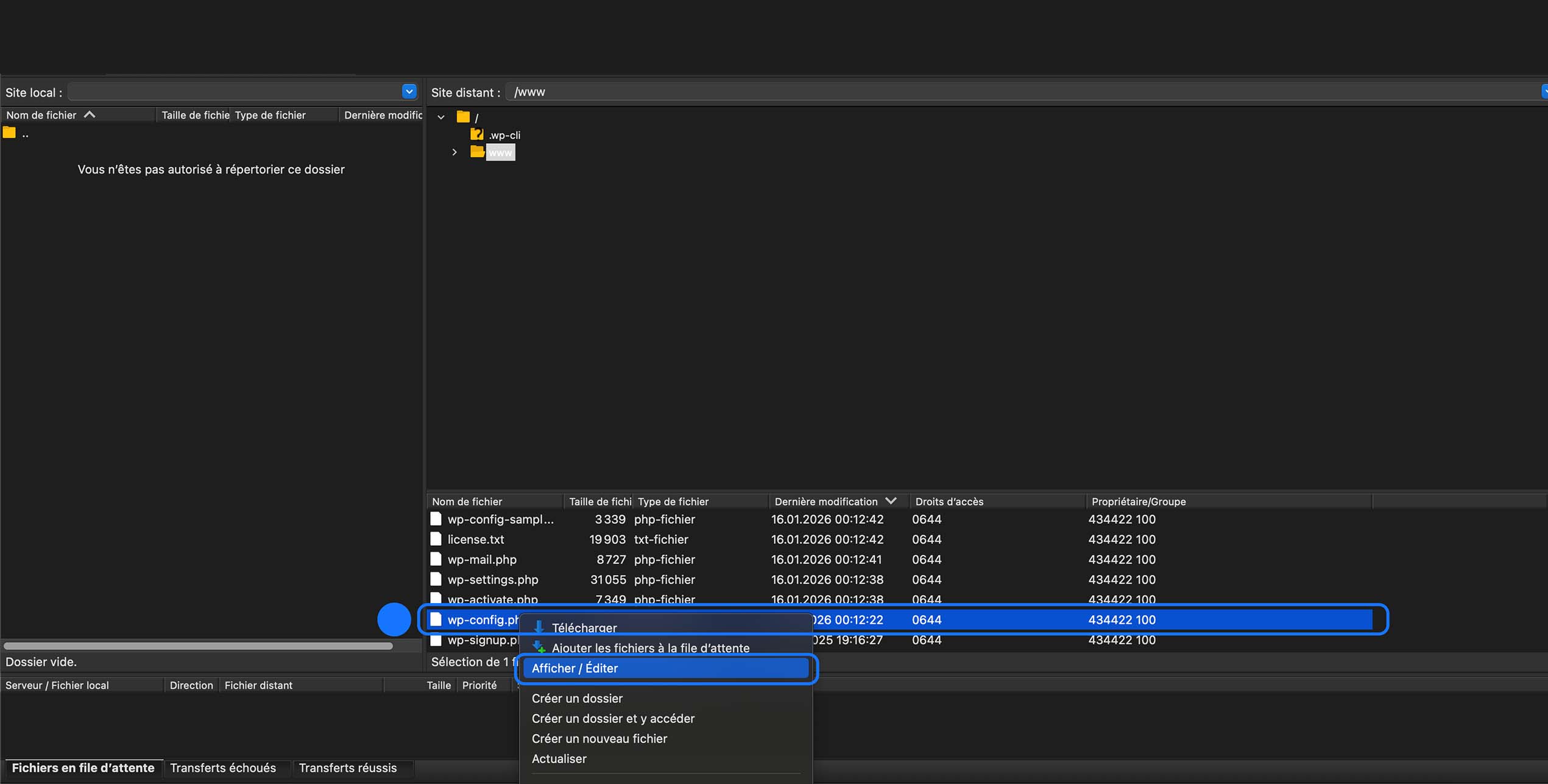This screenshot has height=784, width=1548.
Task: Click the Télécharger download arrow icon
Action: click(x=539, y=627)
